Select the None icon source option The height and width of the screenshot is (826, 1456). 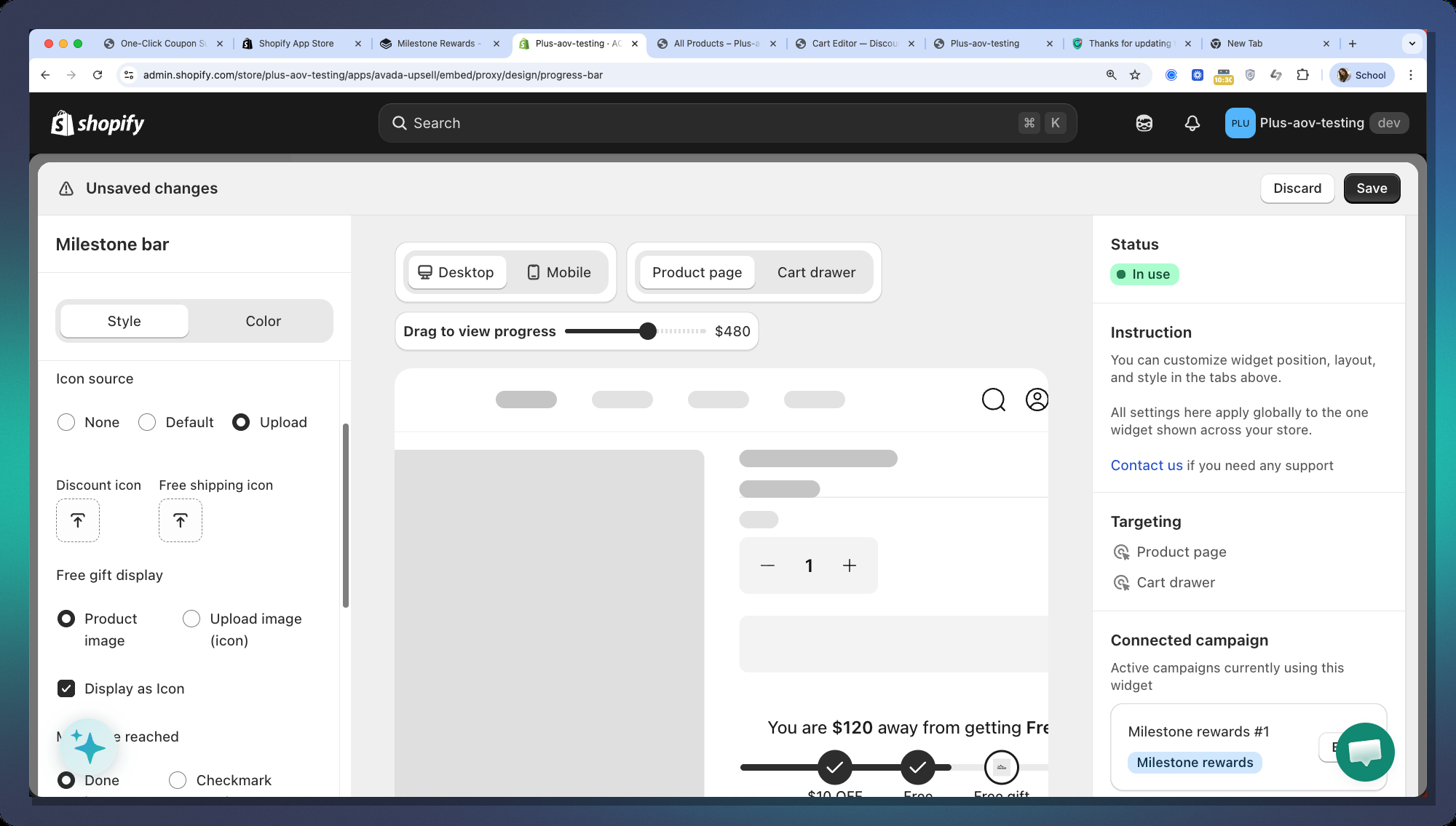tap(66, 422)
